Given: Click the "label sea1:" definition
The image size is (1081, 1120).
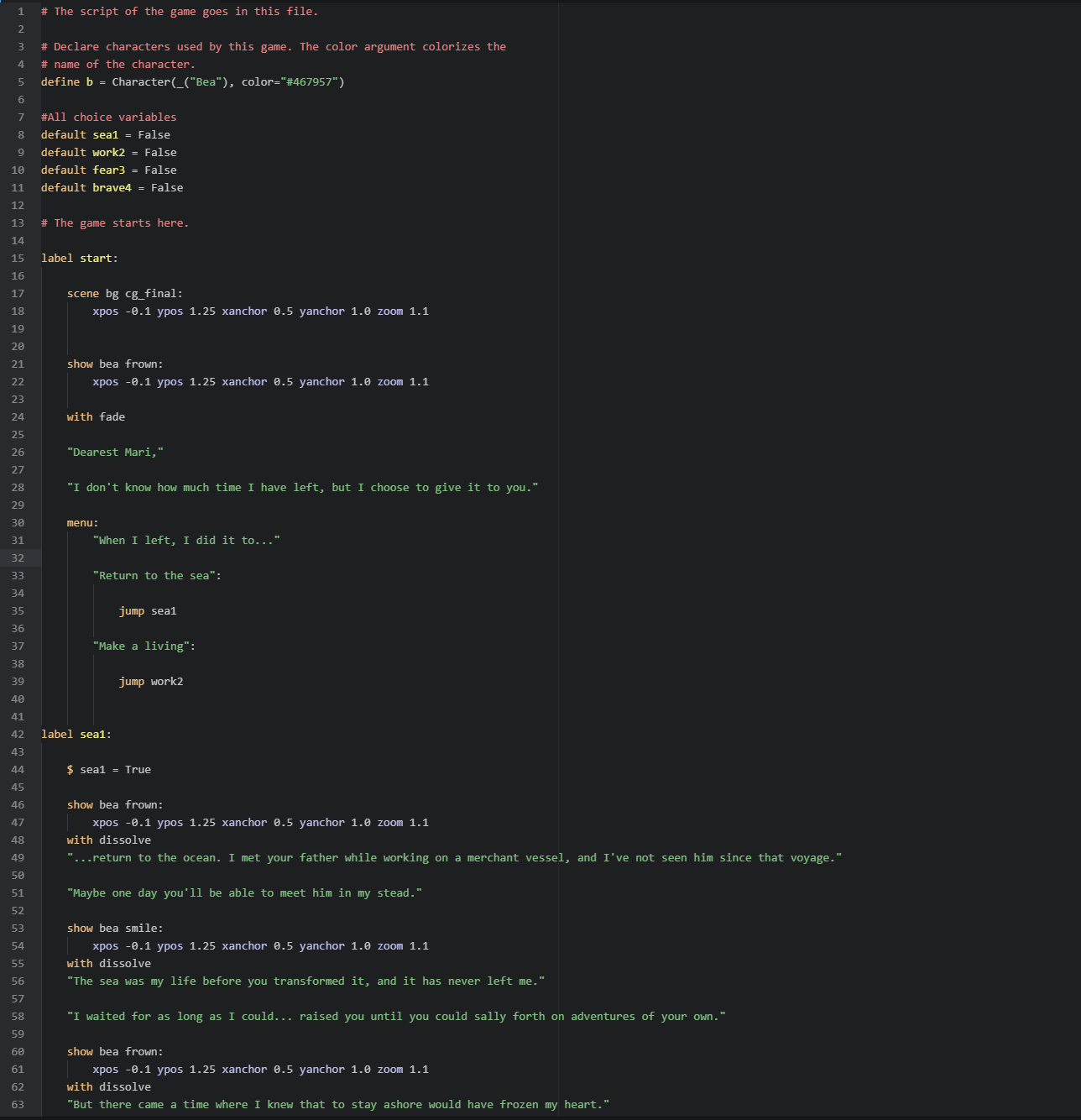Looking at the screenshot, I should click(76, 735).
